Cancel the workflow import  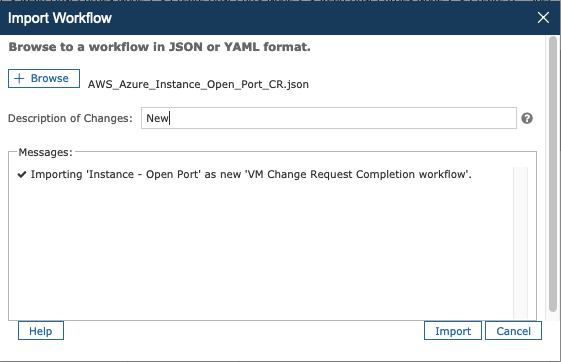tap(513, 331)
